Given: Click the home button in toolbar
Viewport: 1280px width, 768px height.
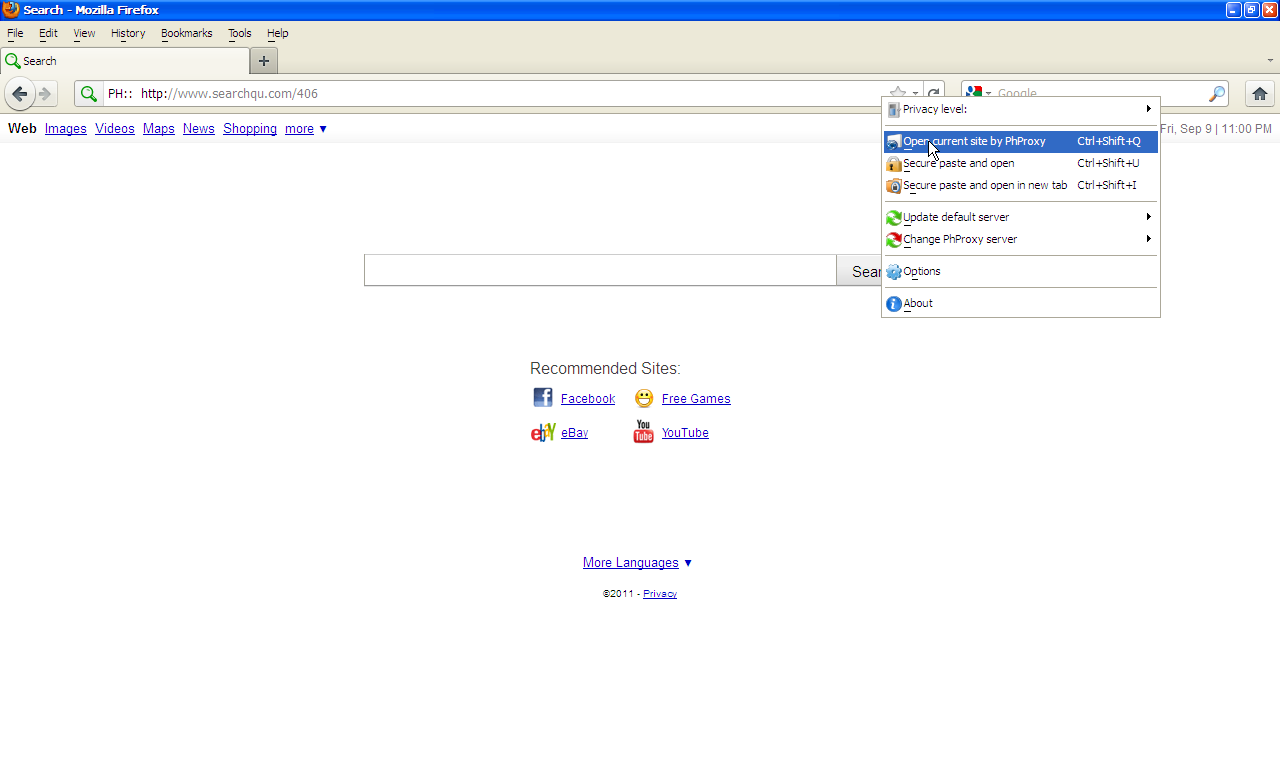Looking at the screenshot, I should coord(1259,94).
